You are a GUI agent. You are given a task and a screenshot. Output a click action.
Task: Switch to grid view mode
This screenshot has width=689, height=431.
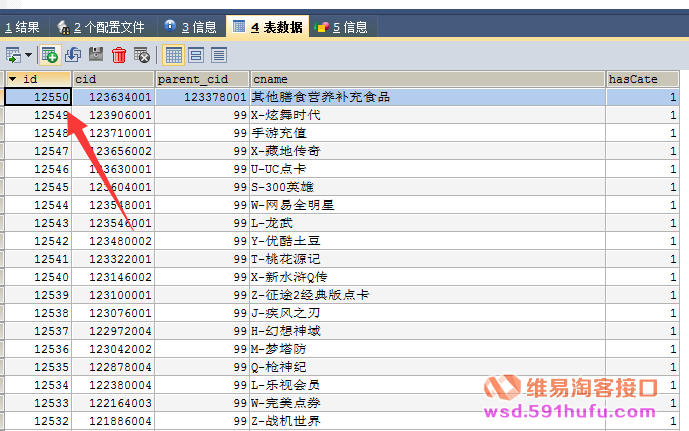pos(173,55)
